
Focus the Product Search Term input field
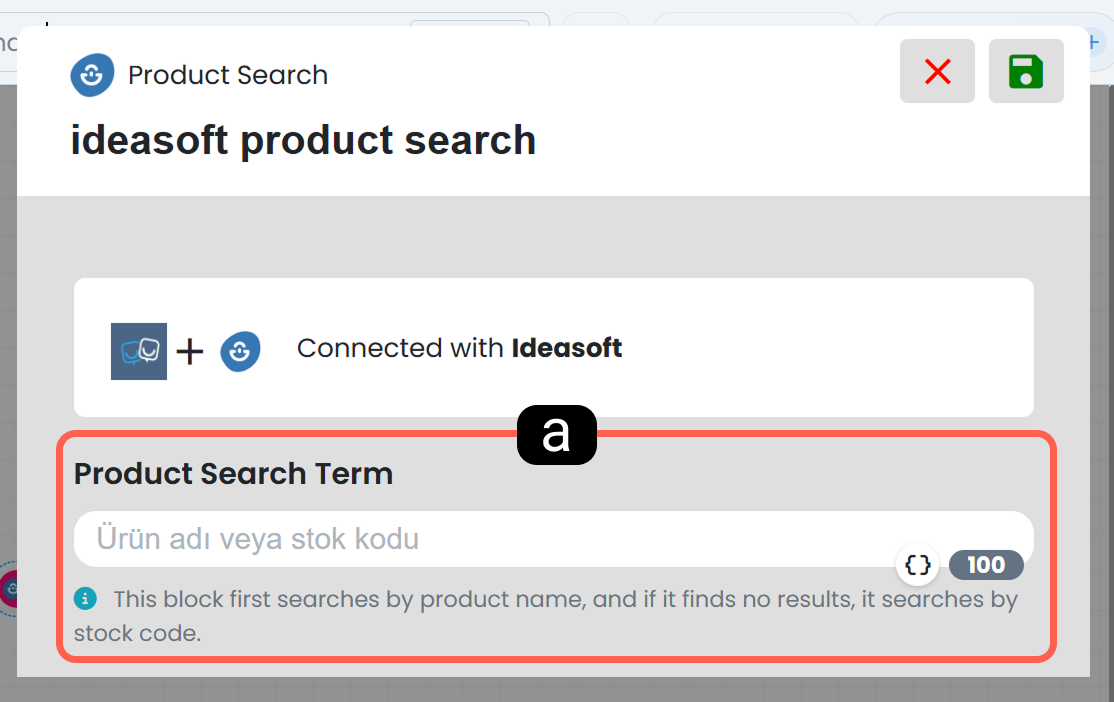(x=553, y=539)
